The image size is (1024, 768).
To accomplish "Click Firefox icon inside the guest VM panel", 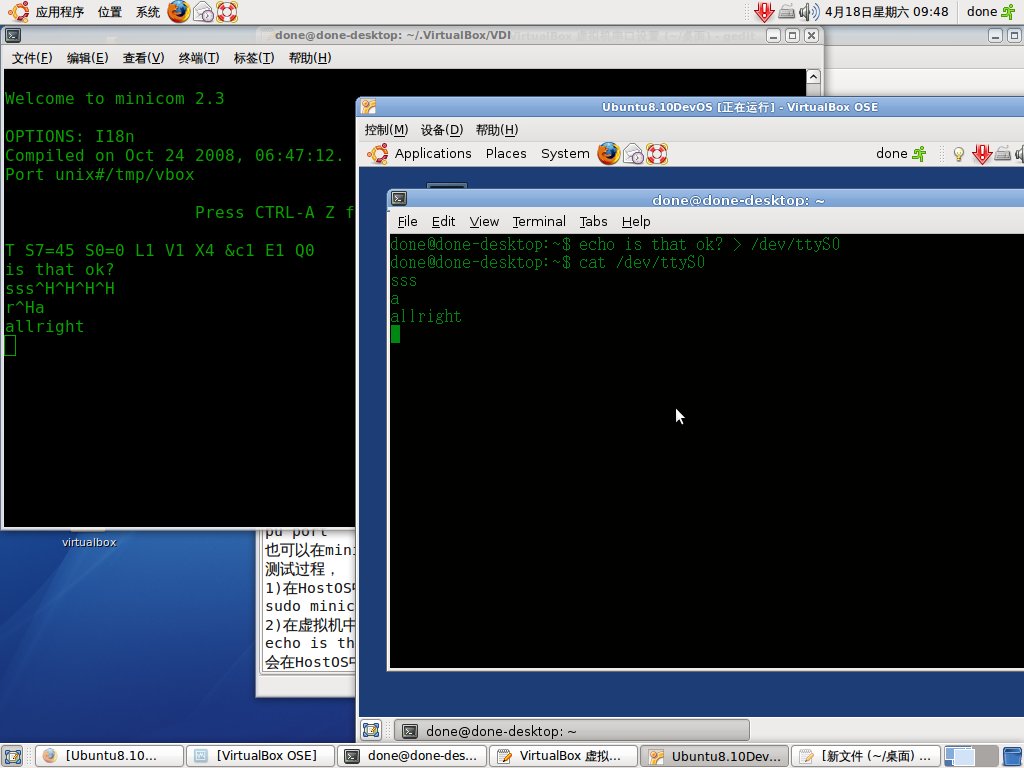I will (608, 153).
